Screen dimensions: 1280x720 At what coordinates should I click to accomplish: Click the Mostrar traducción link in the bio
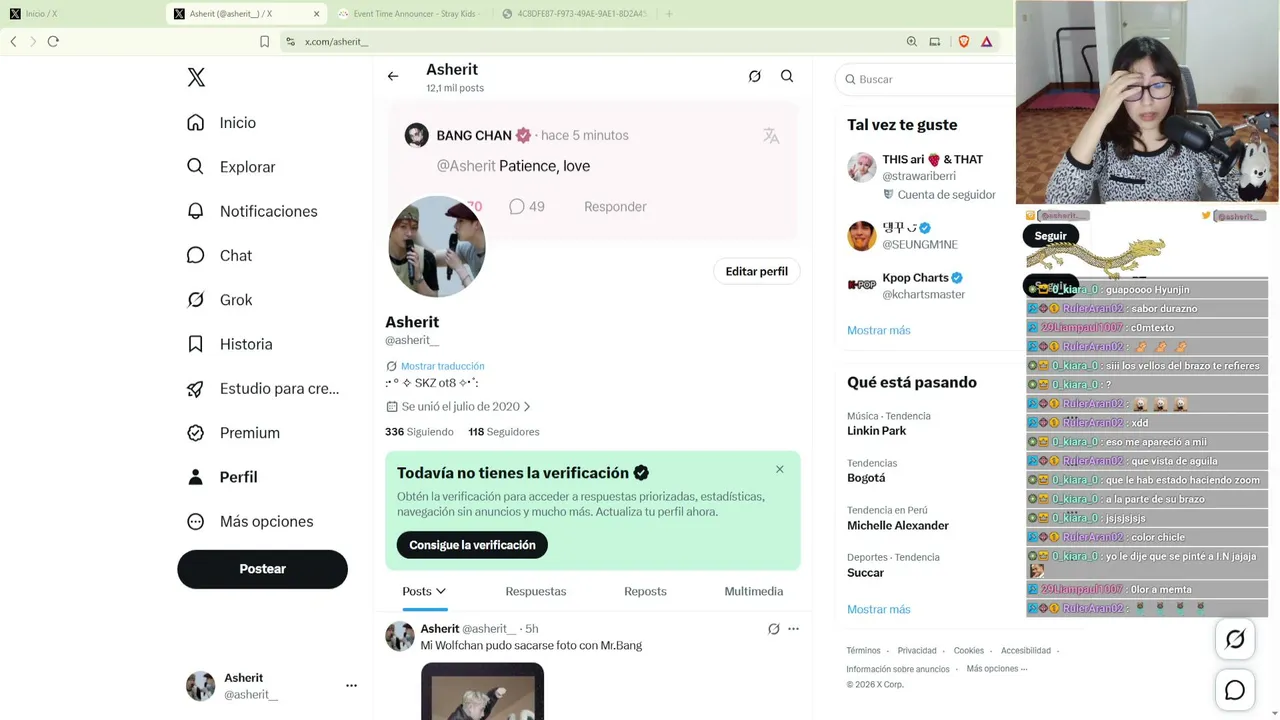click(x=443, y=366)
